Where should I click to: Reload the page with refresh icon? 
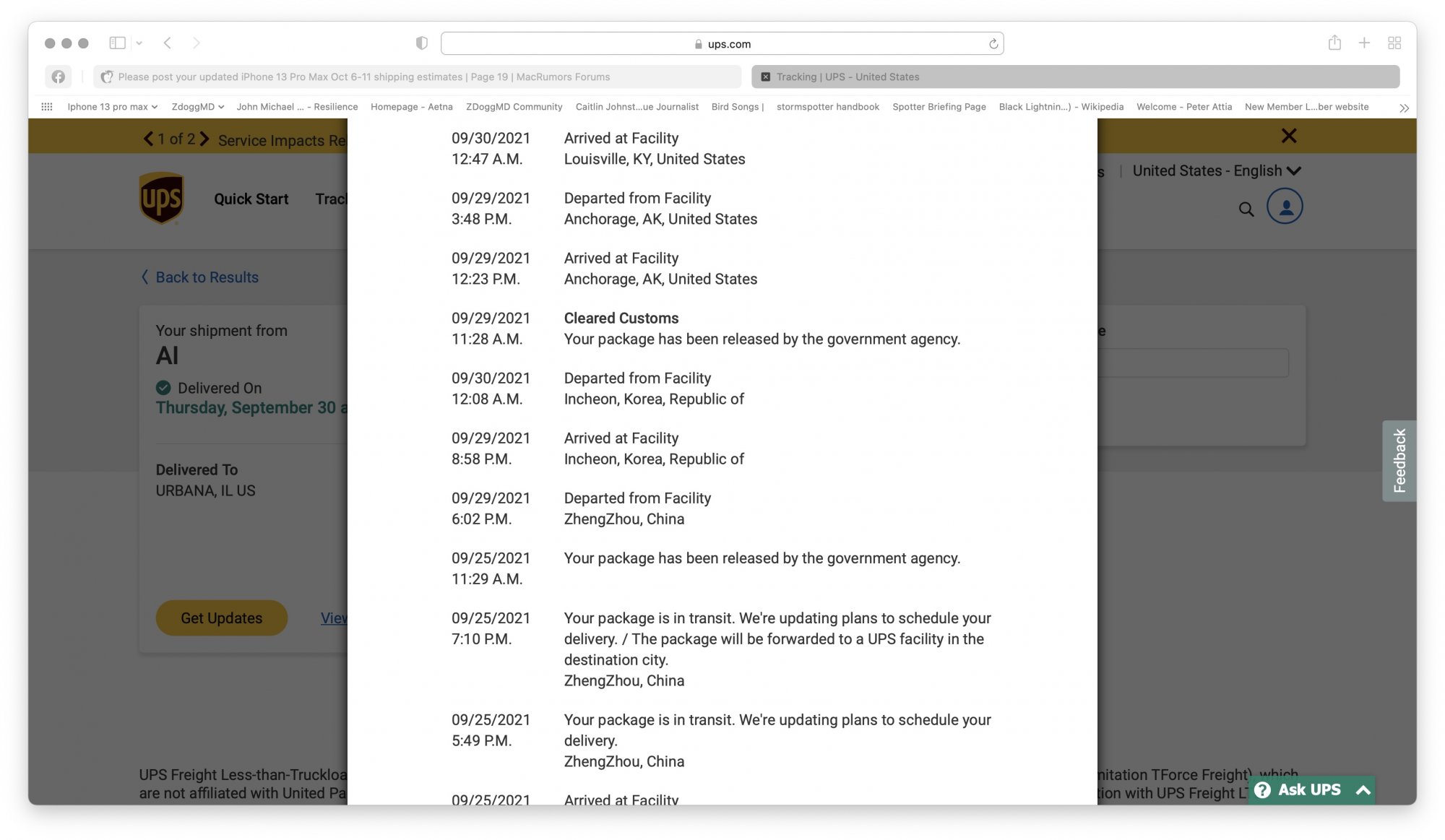click(993, 44)
